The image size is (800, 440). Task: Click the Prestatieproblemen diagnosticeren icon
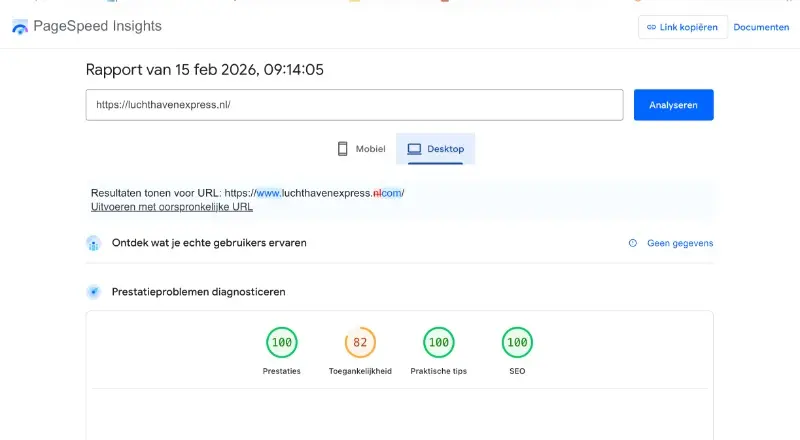93,292
